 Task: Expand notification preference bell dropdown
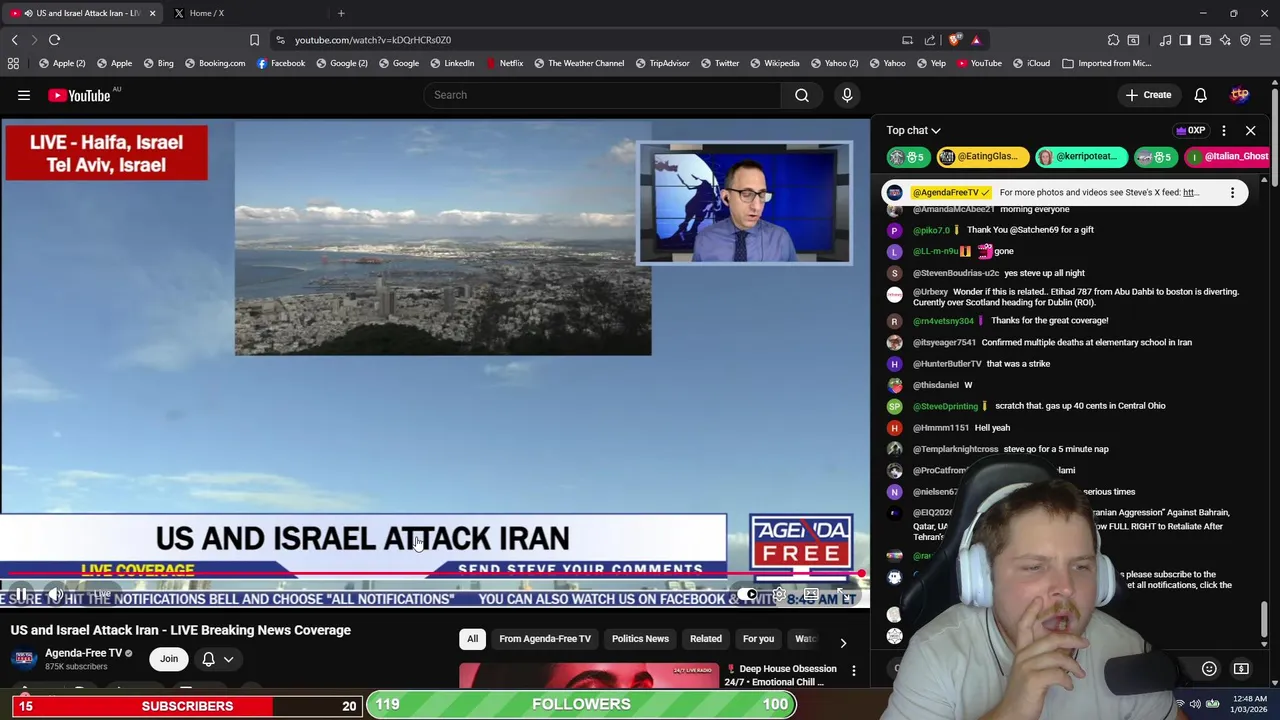coord(217,659)
